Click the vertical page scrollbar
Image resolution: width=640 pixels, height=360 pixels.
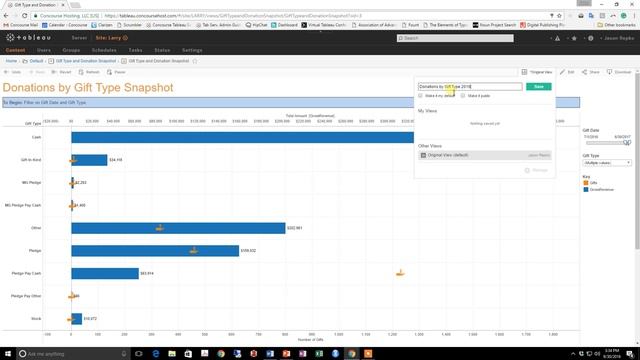(x=637, y=161)
